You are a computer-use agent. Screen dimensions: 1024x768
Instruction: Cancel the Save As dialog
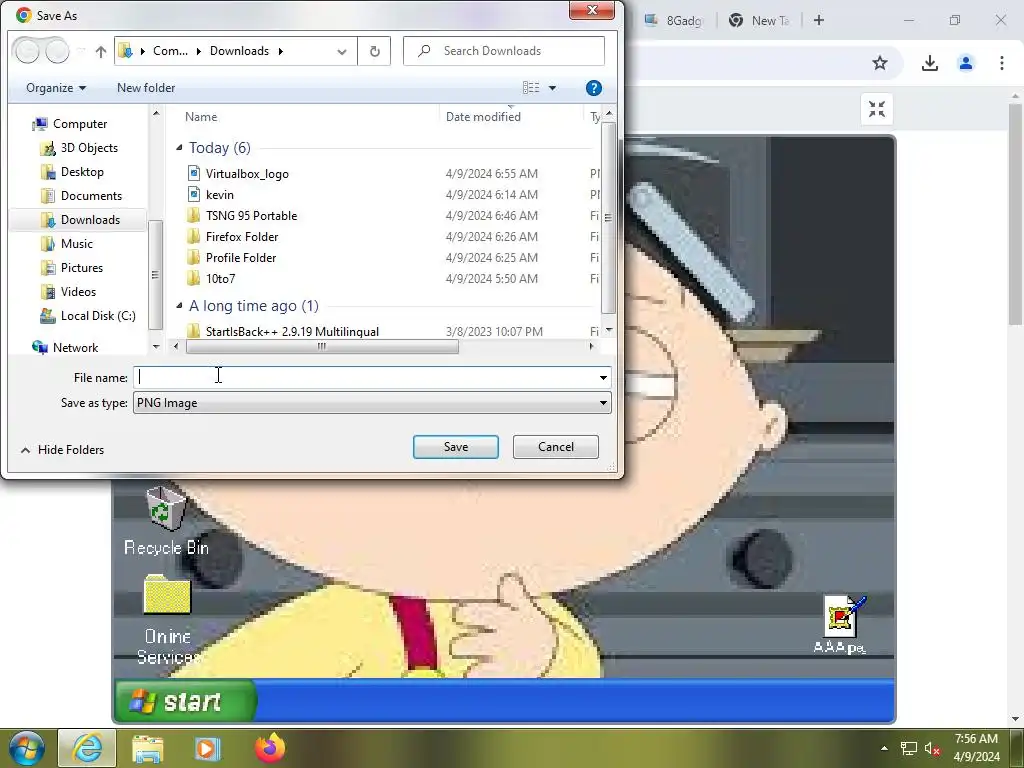click(556, 447)
